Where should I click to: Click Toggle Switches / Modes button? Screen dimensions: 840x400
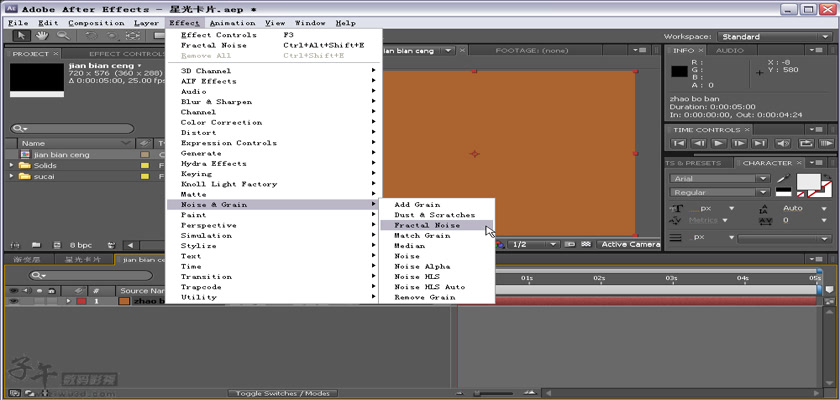coord(282,394)
